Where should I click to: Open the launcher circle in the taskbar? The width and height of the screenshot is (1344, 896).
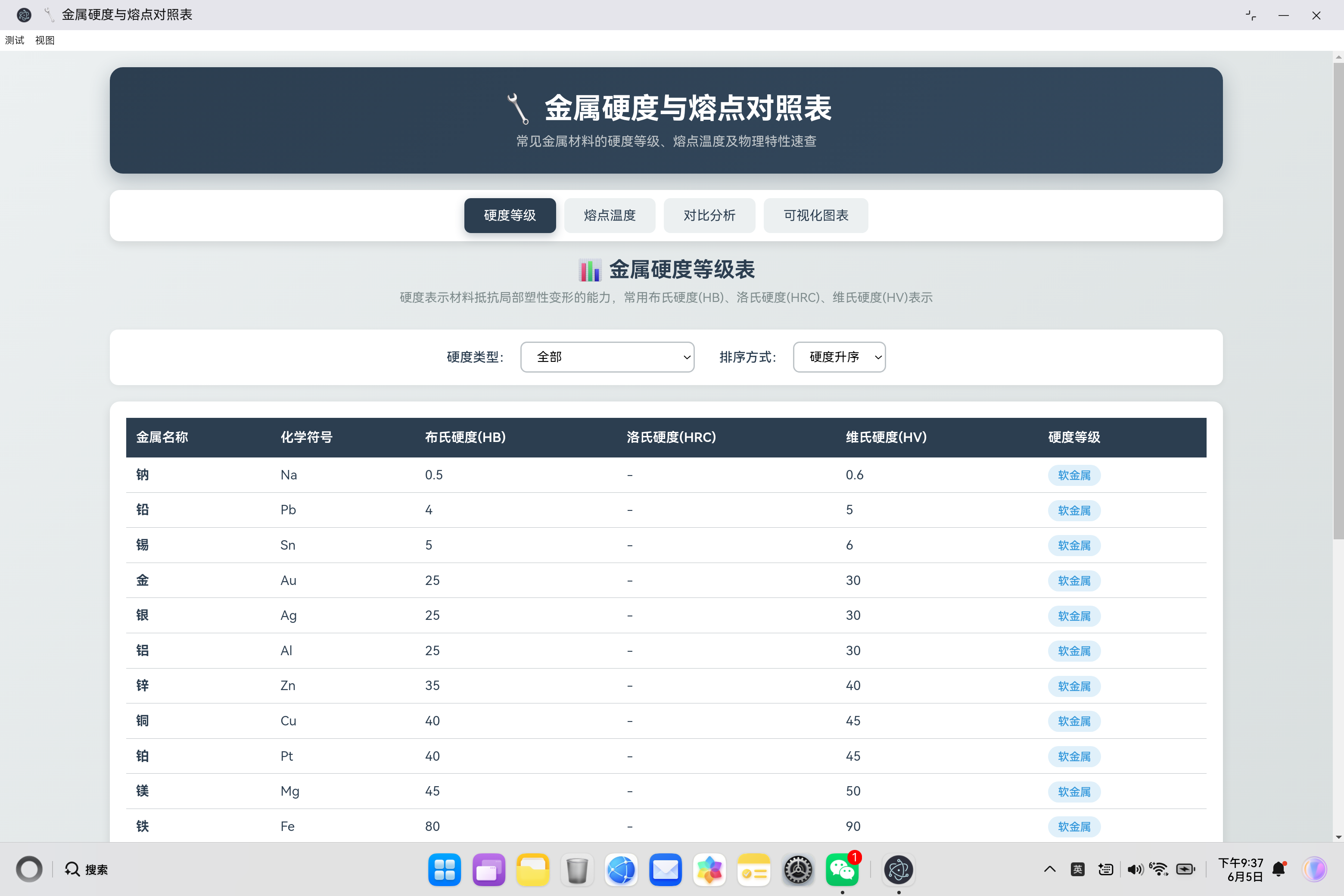[29, 869]
